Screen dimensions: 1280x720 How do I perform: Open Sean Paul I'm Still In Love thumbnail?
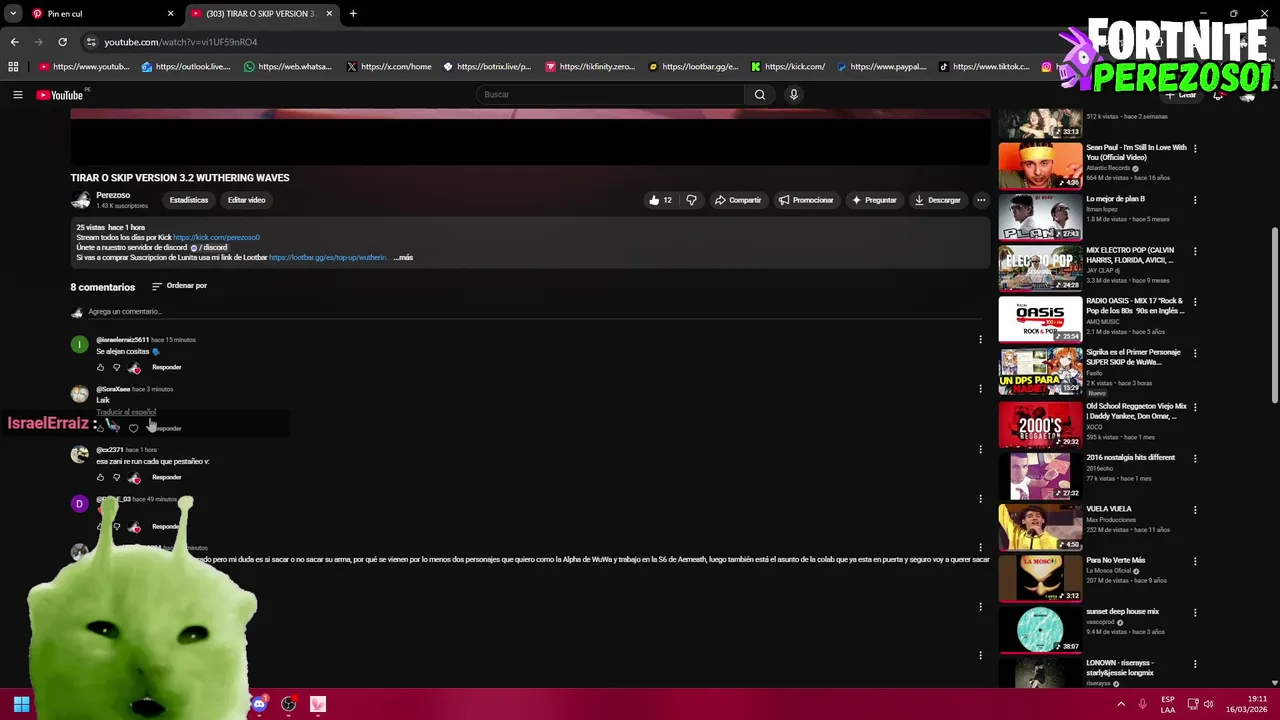click(1040, 165)
